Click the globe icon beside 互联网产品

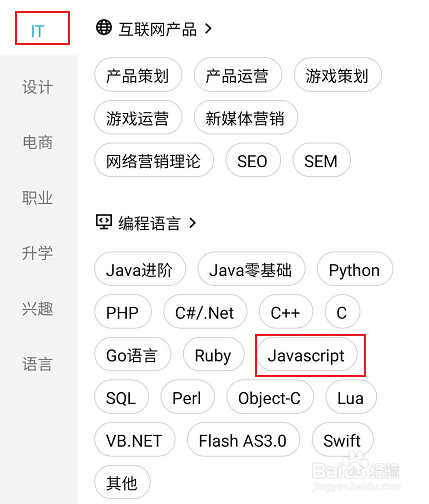click(104, 27)
